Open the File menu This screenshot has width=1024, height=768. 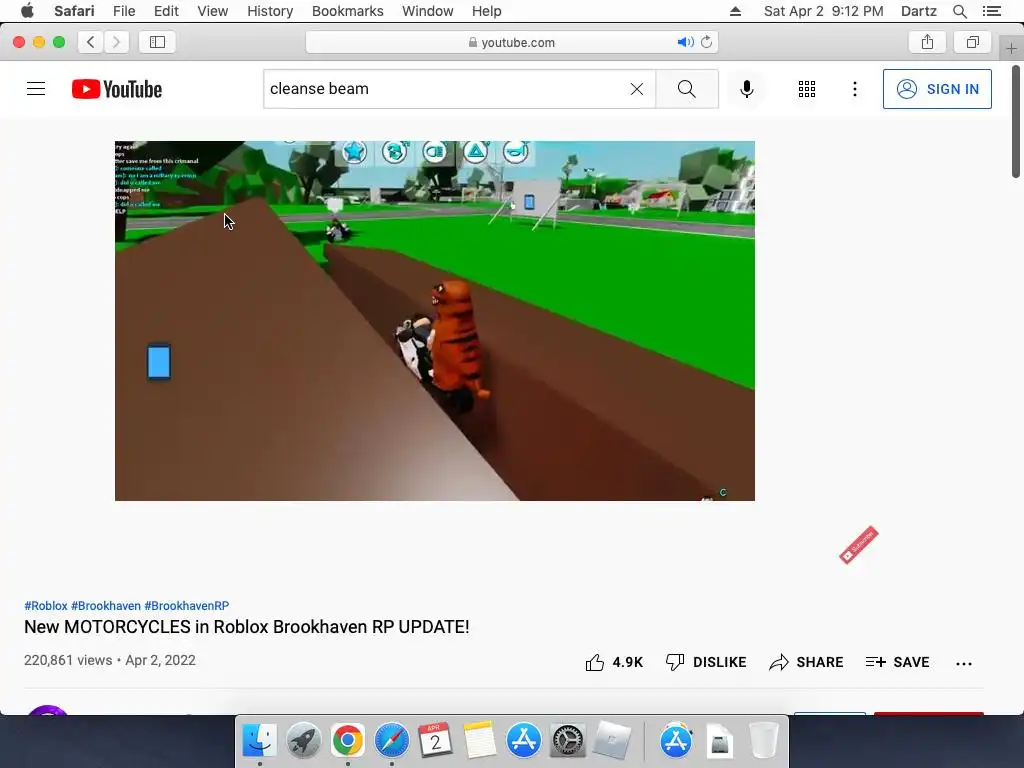coord(124,11)
